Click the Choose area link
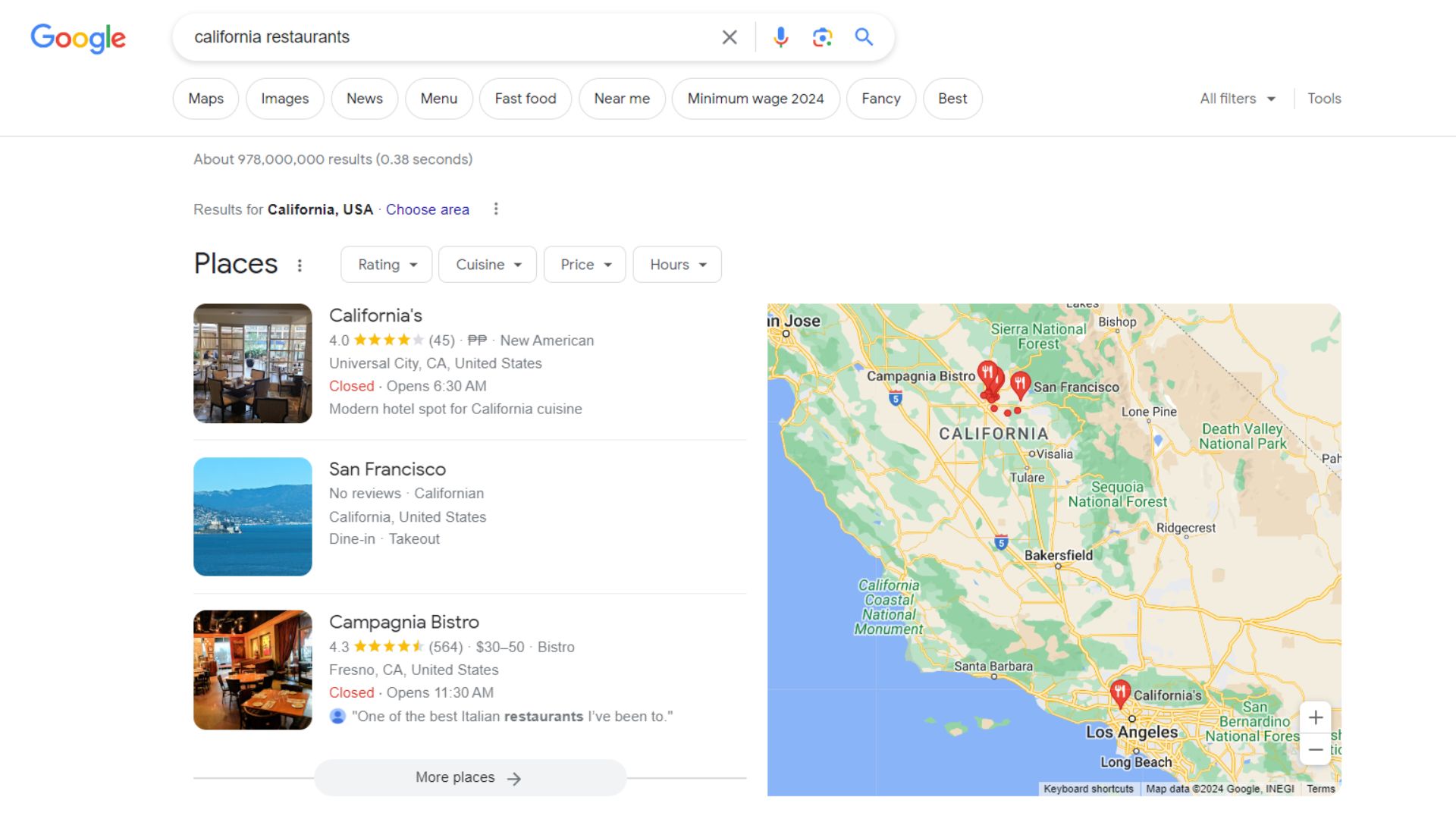The image size is (1456, 819). pyautogui.click(x=427, y=209)
